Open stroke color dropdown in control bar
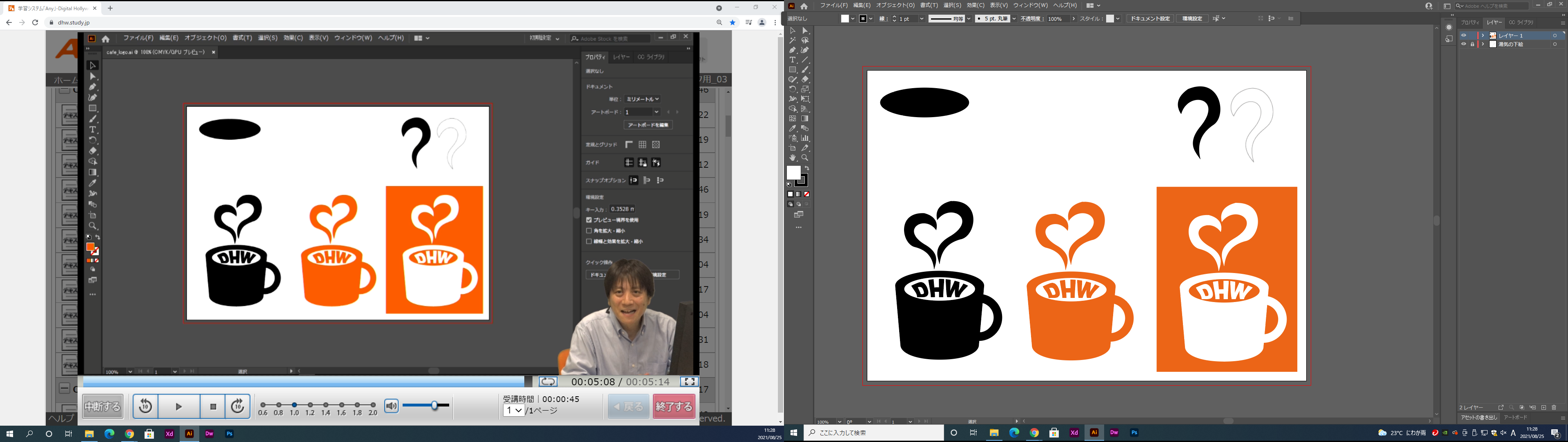 [x=871, y=18]
